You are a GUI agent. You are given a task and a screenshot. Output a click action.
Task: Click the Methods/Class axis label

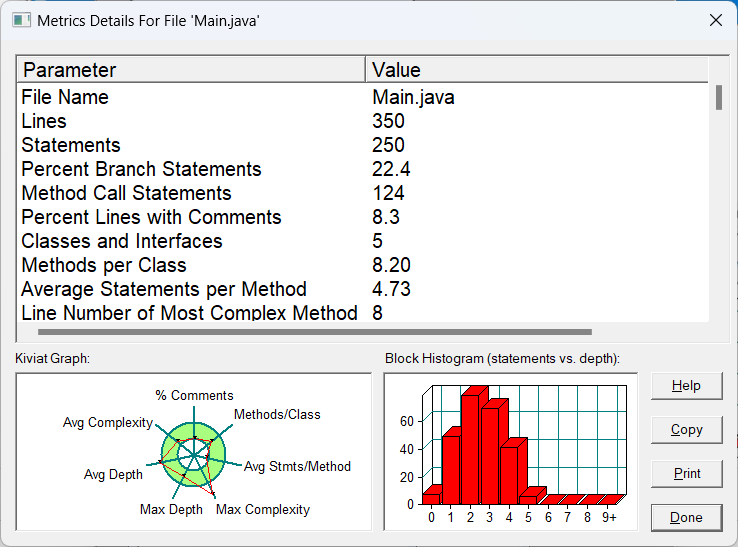(x=277, y=415)
